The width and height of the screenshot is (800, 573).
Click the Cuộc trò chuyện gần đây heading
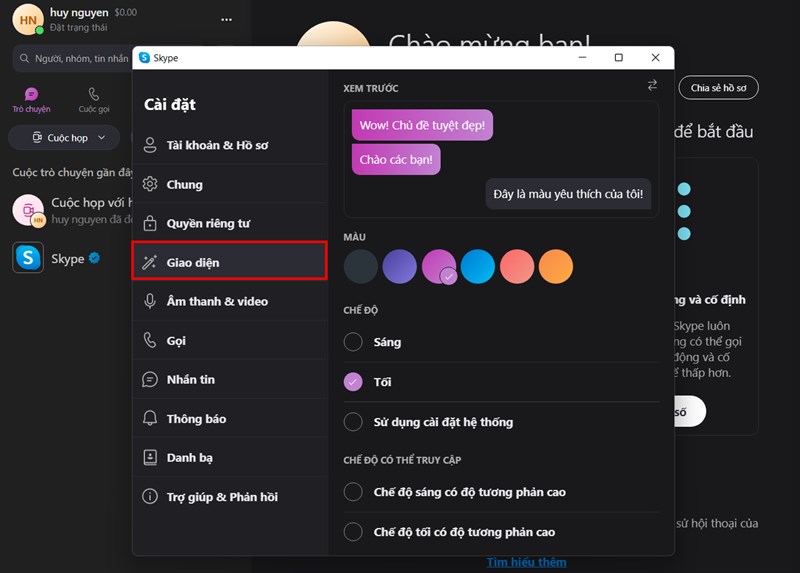pyautogui.click(x=72, y=172)
